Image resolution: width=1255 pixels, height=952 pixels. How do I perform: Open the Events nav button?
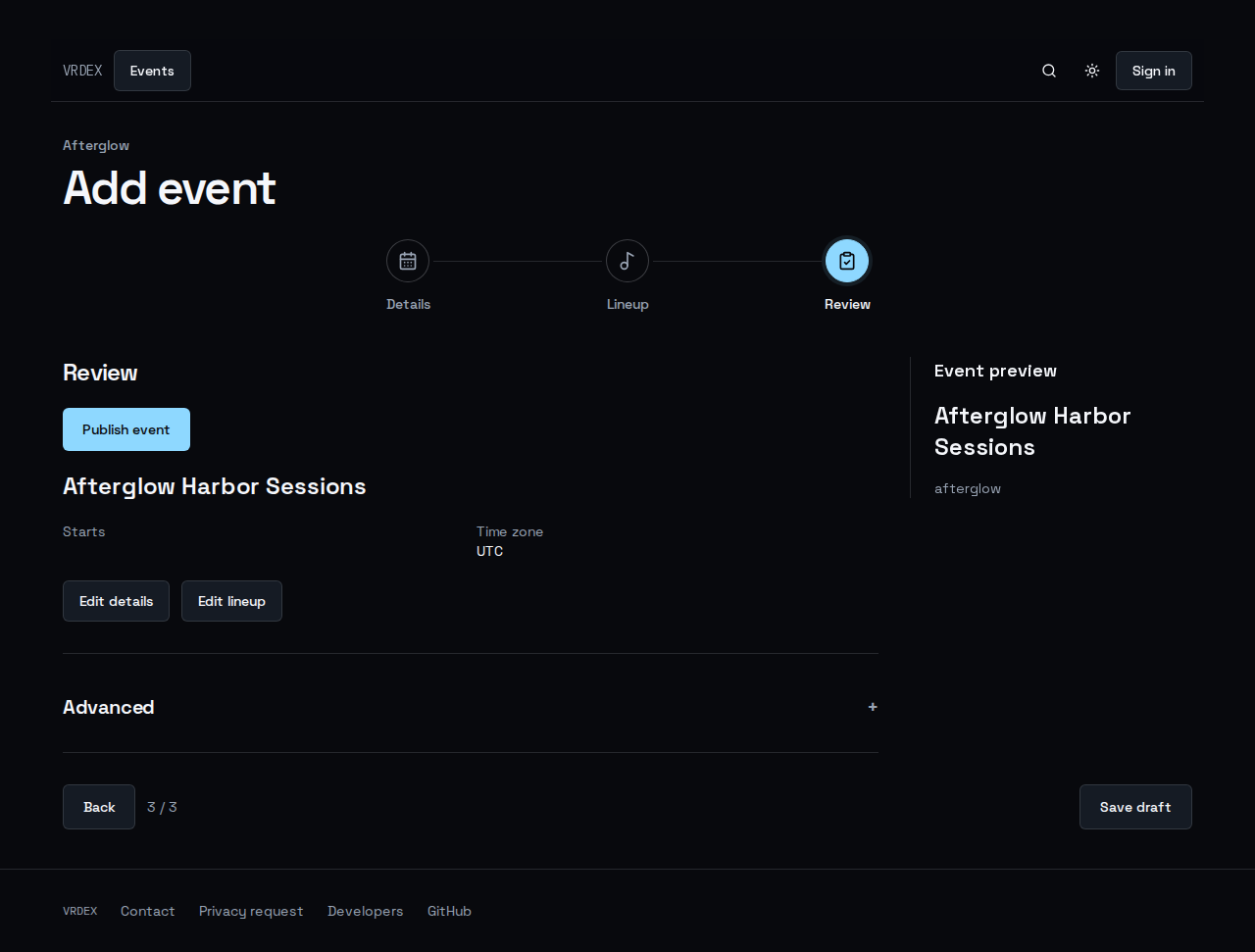(x=152, y=71)
